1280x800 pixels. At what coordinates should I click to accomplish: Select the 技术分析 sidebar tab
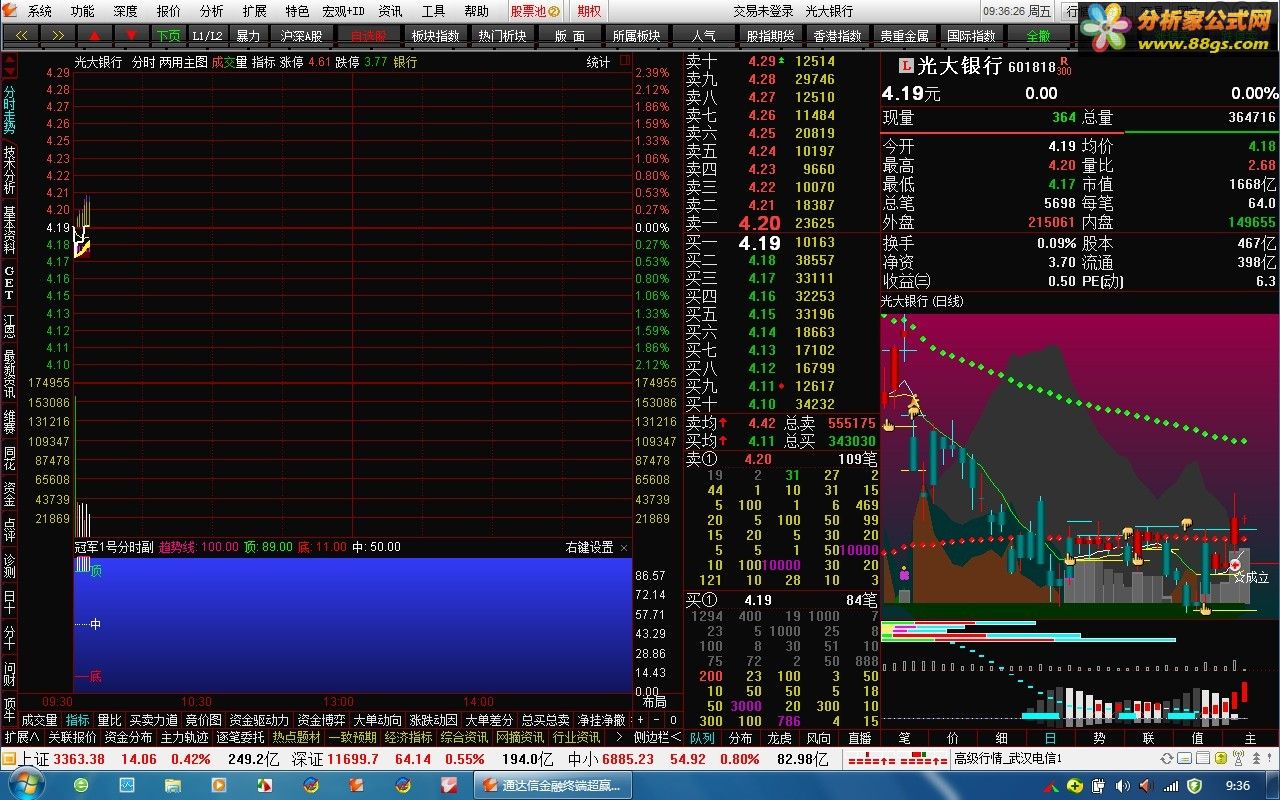[x=9, y=170]
